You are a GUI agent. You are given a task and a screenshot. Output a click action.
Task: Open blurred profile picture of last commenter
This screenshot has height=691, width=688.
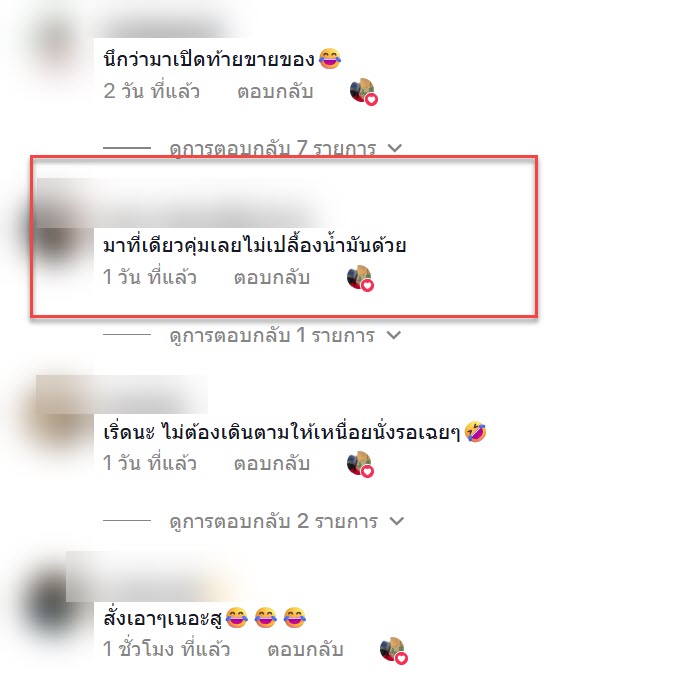(55, 606)
